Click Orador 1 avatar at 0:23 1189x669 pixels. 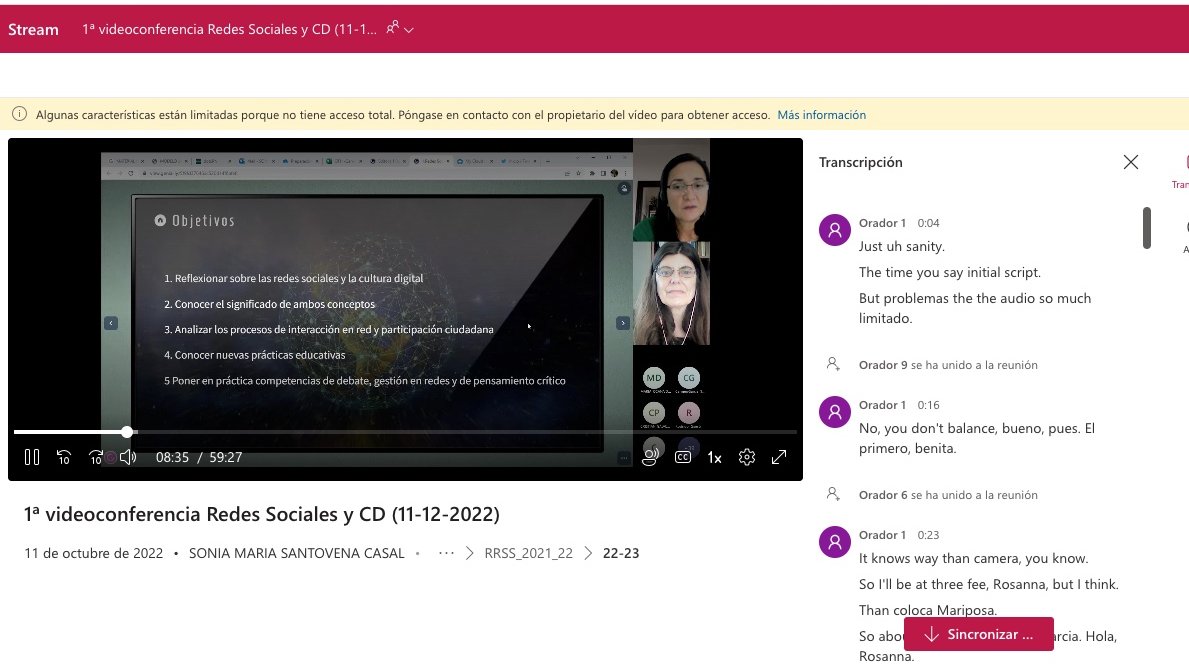835,542
